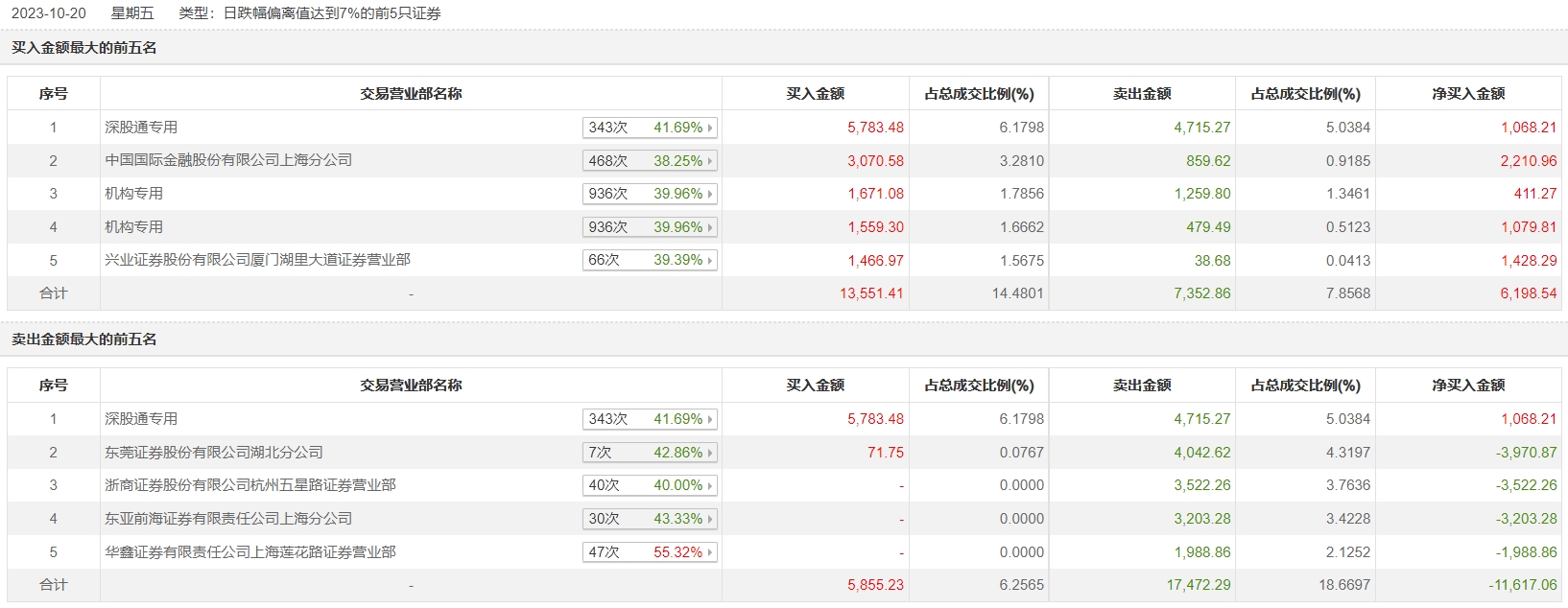This screenshot has width=1568, height=608.
Task: Click 深股通专用 in the bottom sell table
Action: click(x=141, y=419)
